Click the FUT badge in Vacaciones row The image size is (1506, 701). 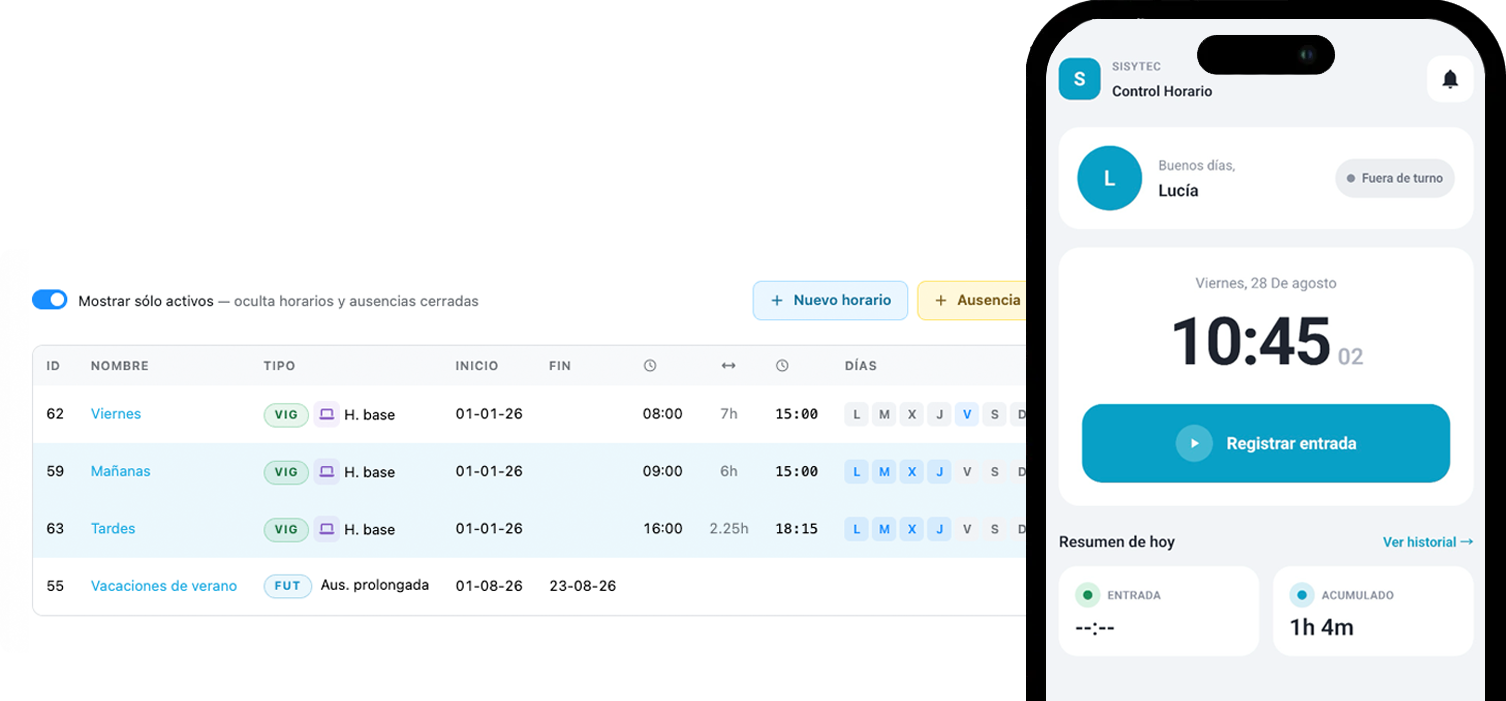coord(287,586)
